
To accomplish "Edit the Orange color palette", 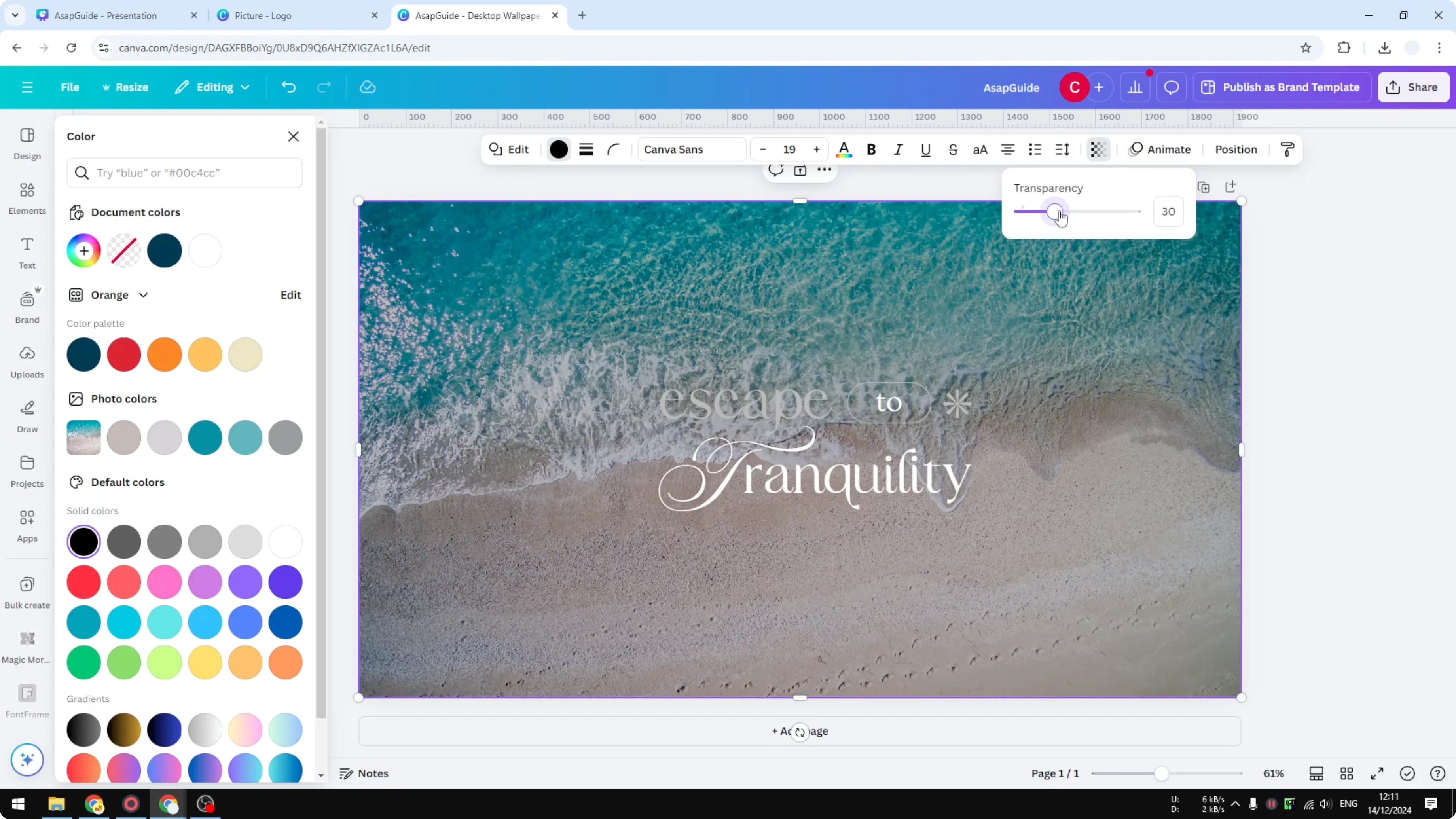I will pos(290,294).
